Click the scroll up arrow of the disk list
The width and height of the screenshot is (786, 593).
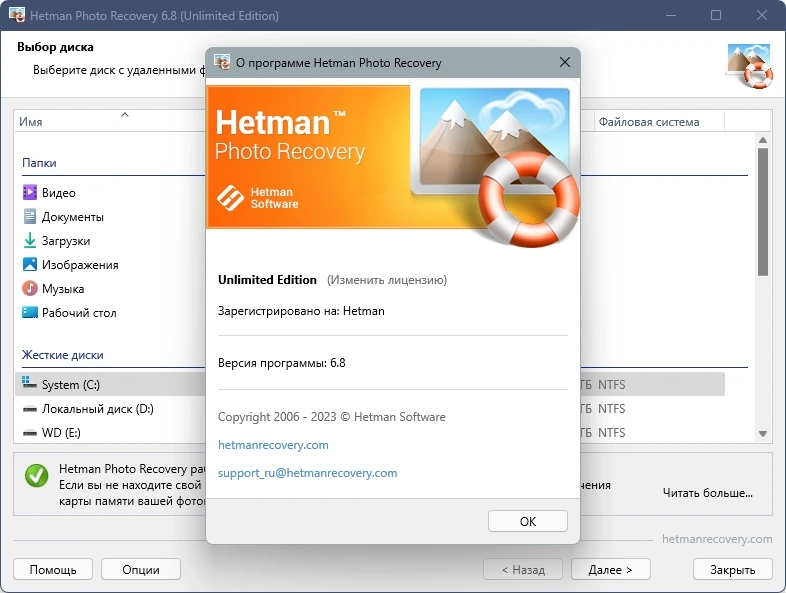pyautogui.click(x=763, y=140)
